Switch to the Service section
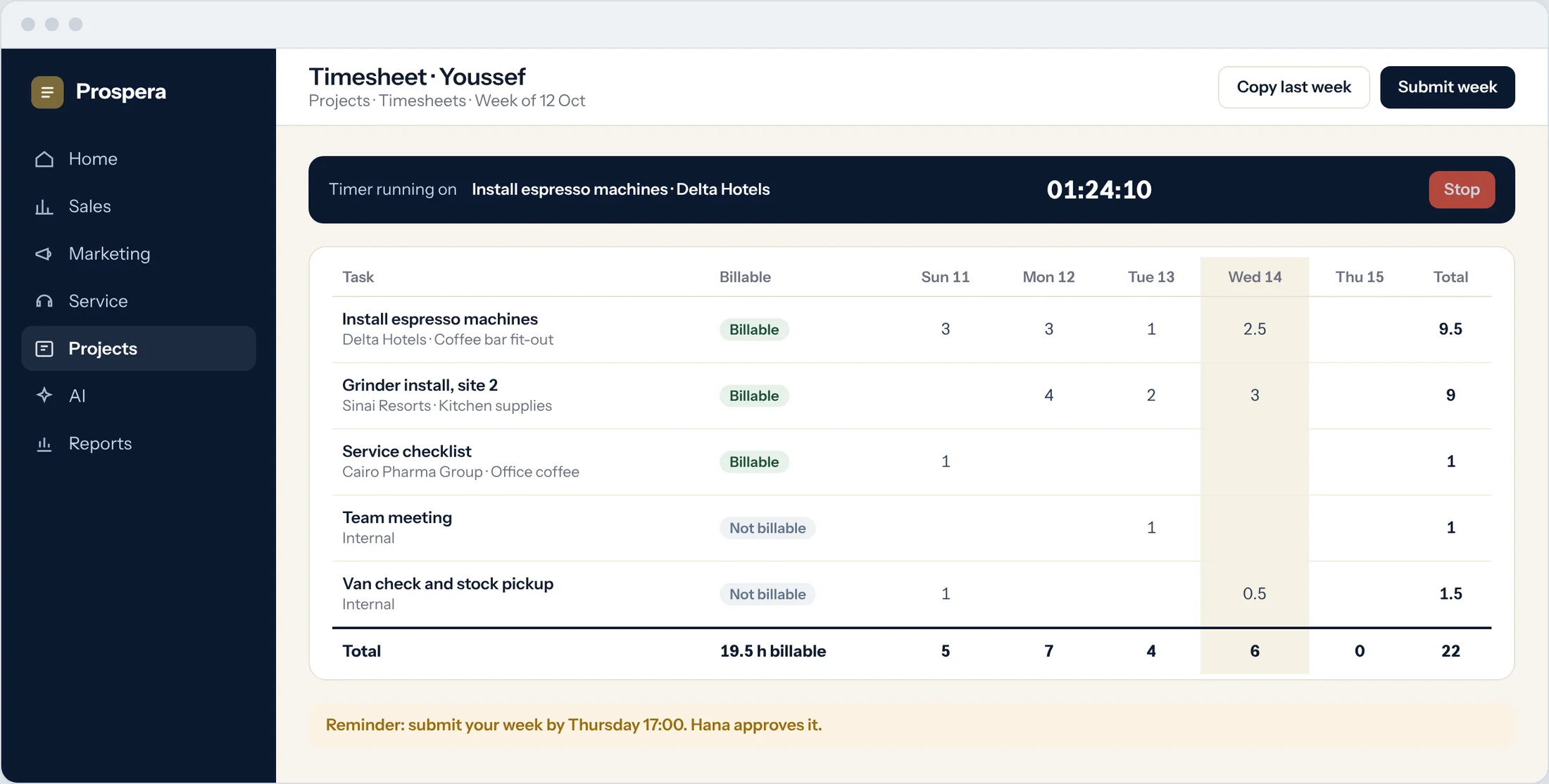 (x=139, y=301)
